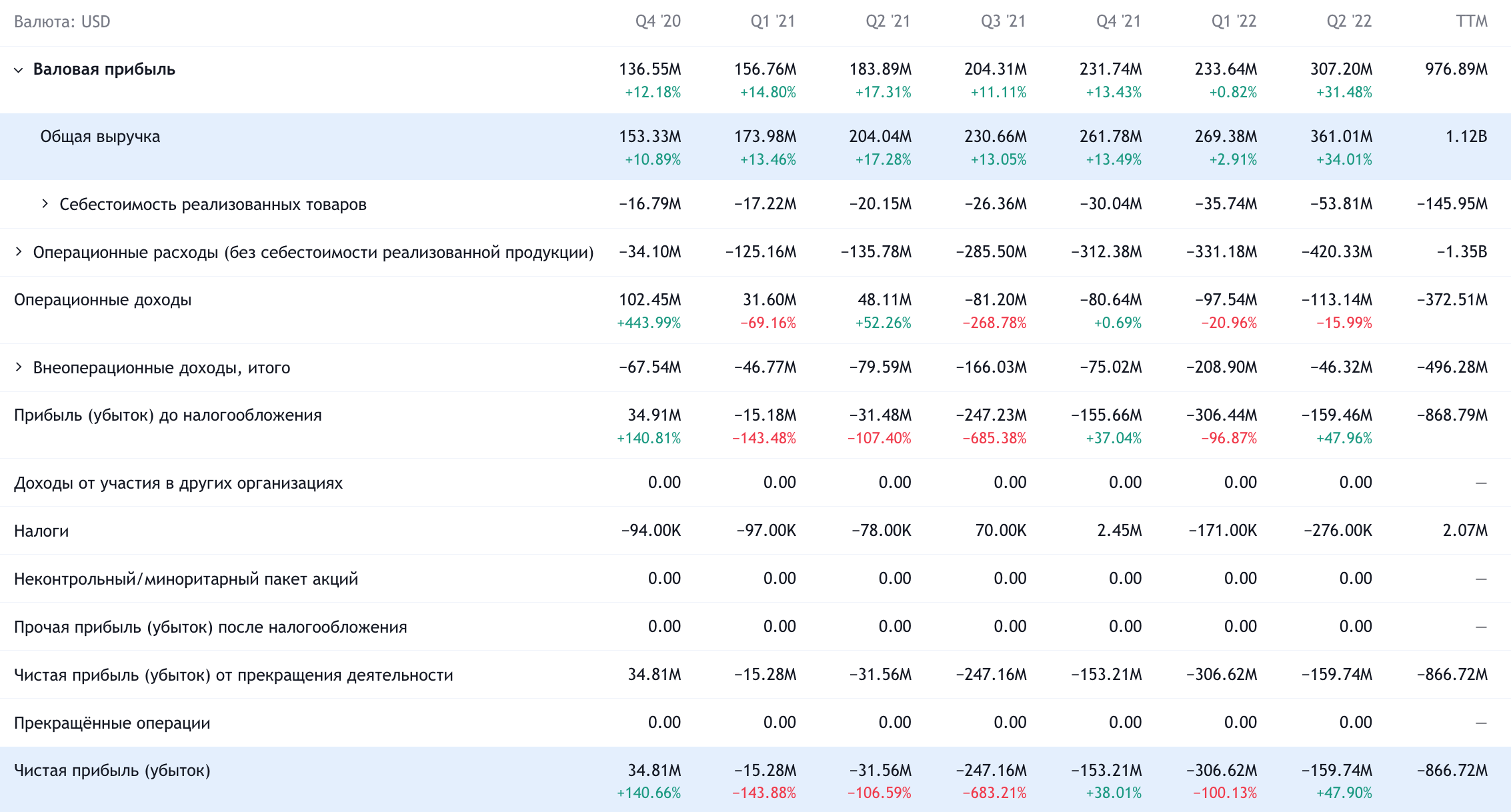The width and height of the screenshot is (1511, 812).
Task: Click operating income change +443.99%
Action: click(649, 323)
